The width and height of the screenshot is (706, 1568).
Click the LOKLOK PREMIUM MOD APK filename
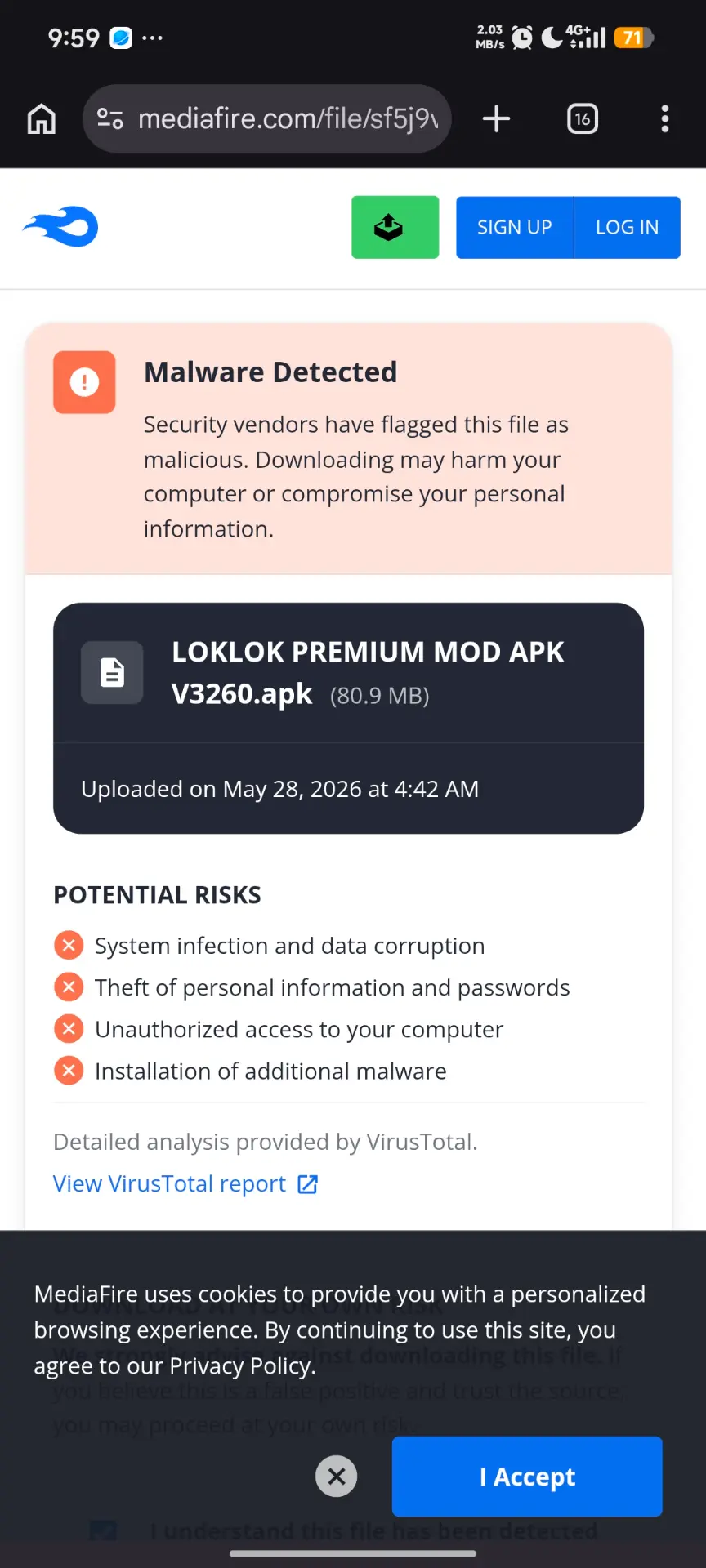pos(368,673)
